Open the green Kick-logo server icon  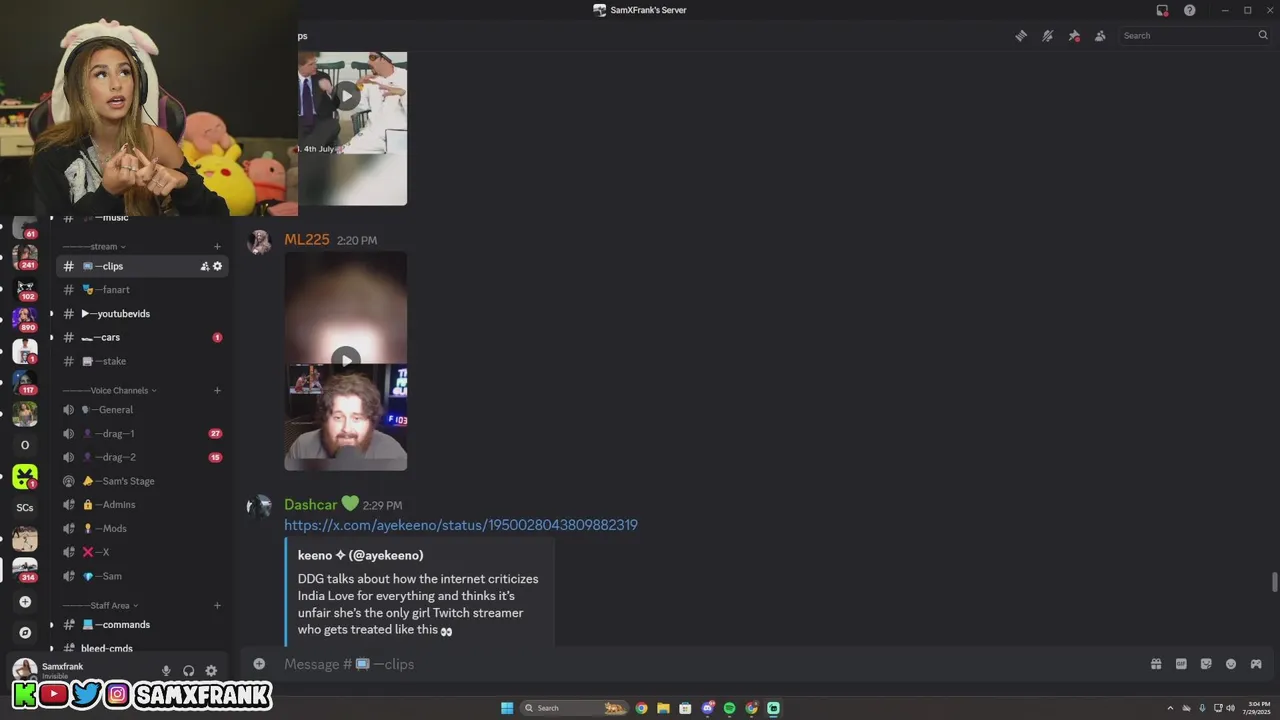tap(25, 476)
